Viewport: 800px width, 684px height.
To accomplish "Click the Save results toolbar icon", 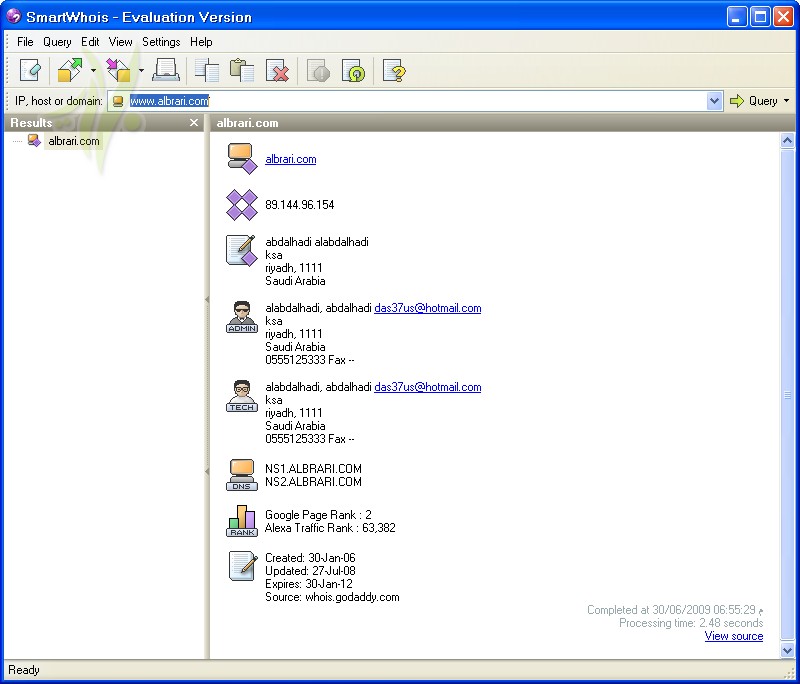I will click(118, 70).
